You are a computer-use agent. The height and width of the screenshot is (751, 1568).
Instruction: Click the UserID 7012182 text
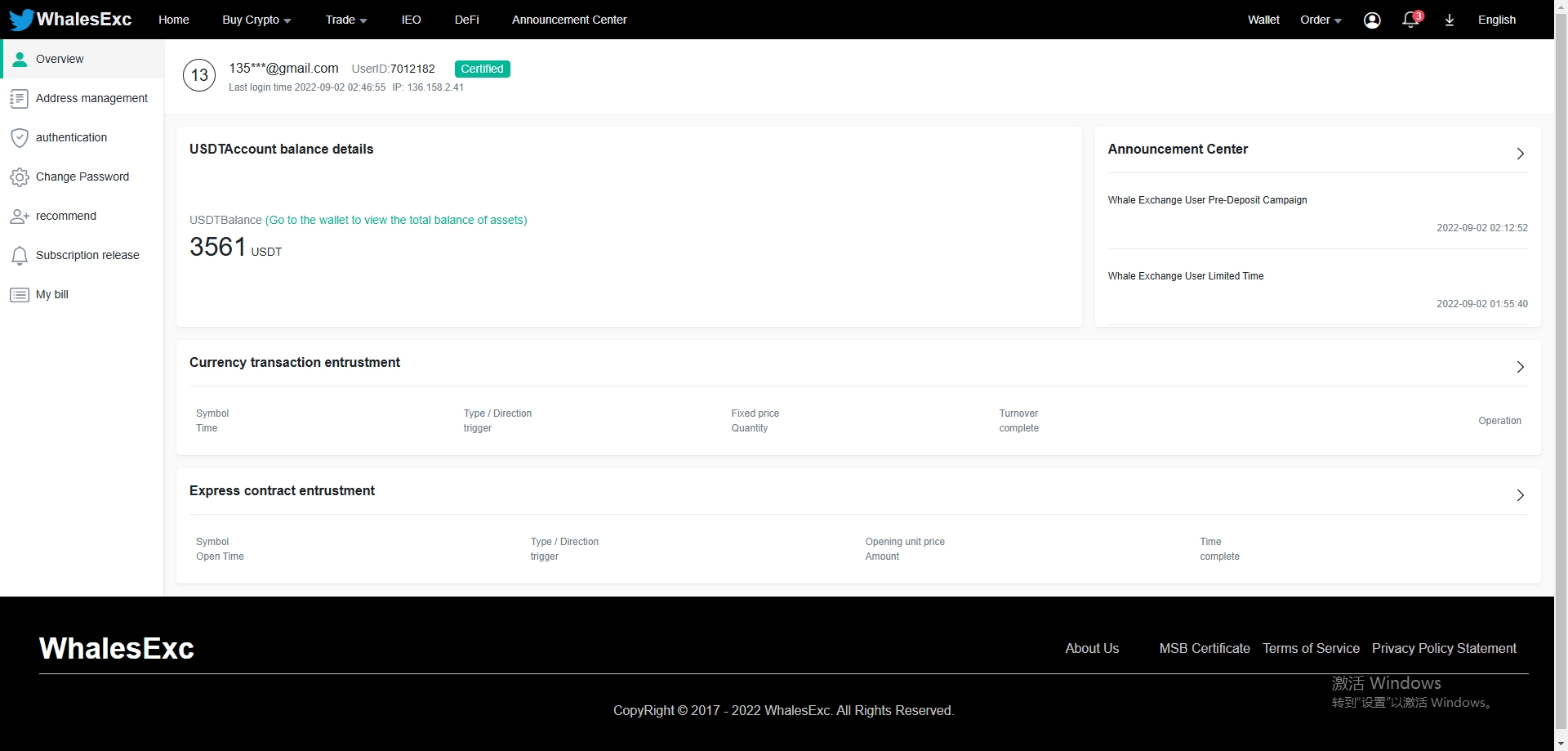point(393,69)
